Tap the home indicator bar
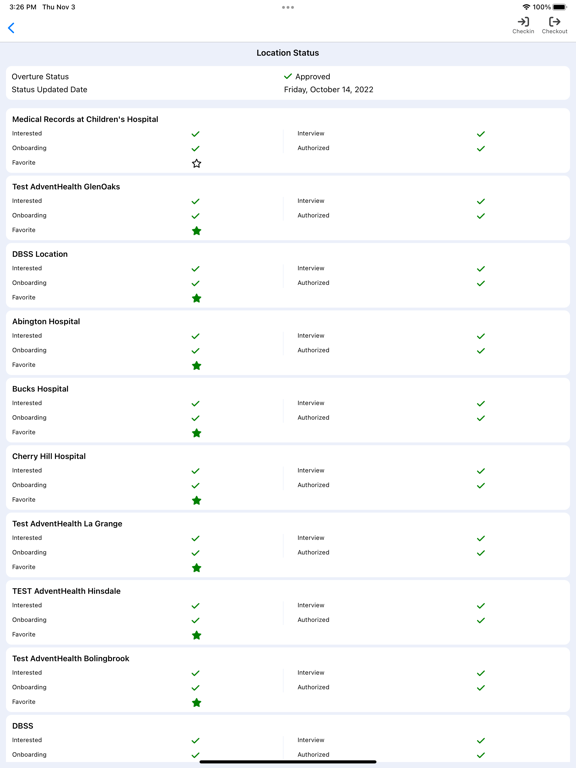The image size is (576, 768). click(x=288, y=762)
